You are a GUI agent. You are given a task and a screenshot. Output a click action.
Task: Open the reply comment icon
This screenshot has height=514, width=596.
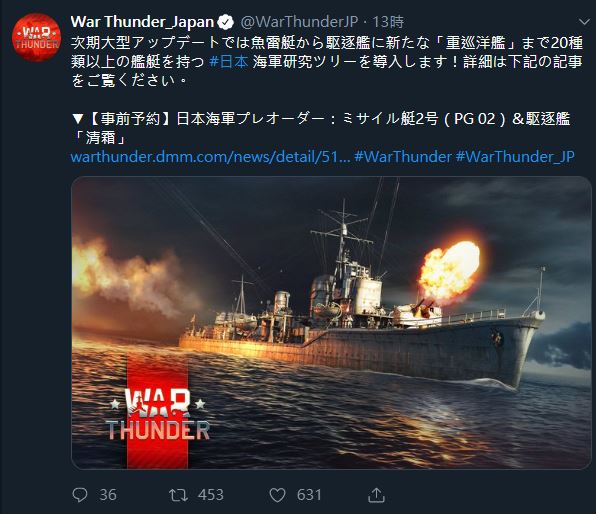click(80, 495)
